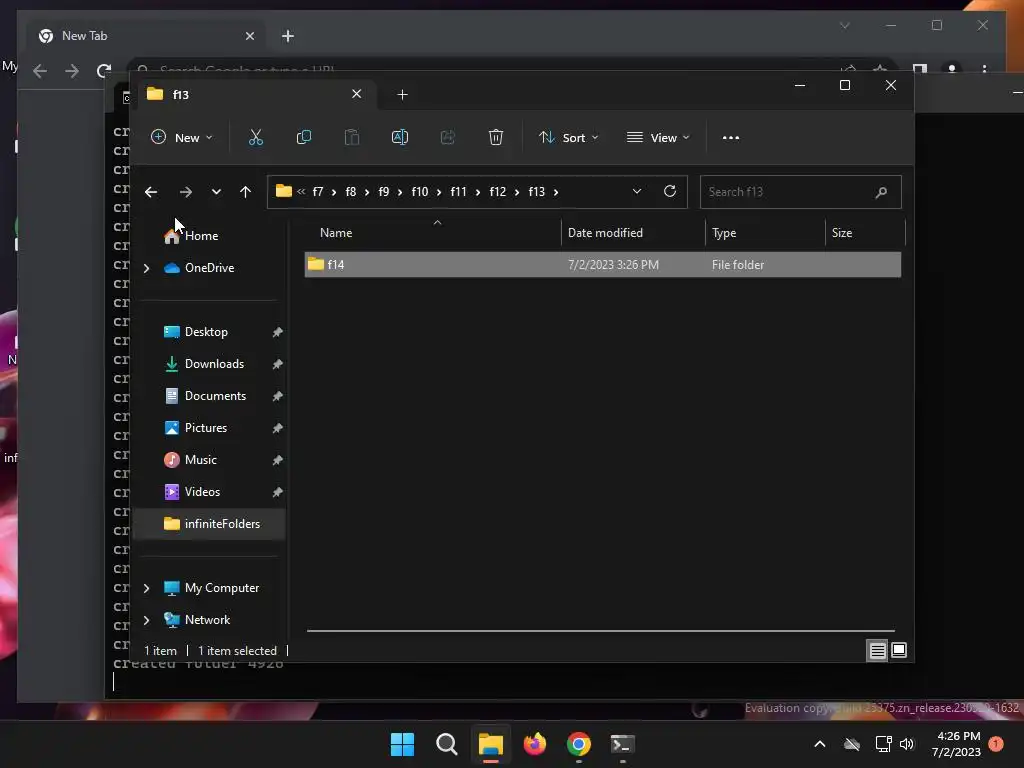Screen dimensions: 1024x768
Task: Launch Firefox from the taskbar
Action: click(535, 744)
